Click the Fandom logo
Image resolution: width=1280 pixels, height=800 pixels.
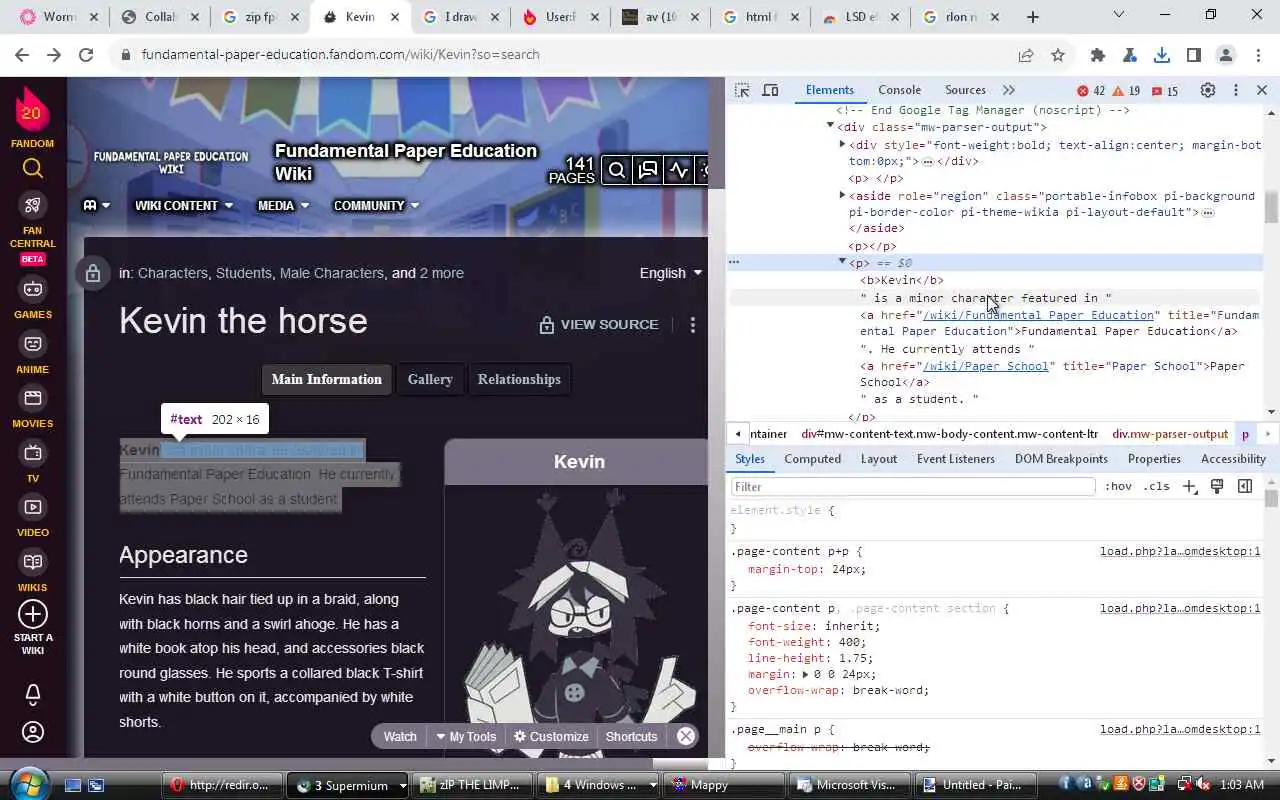32,110
